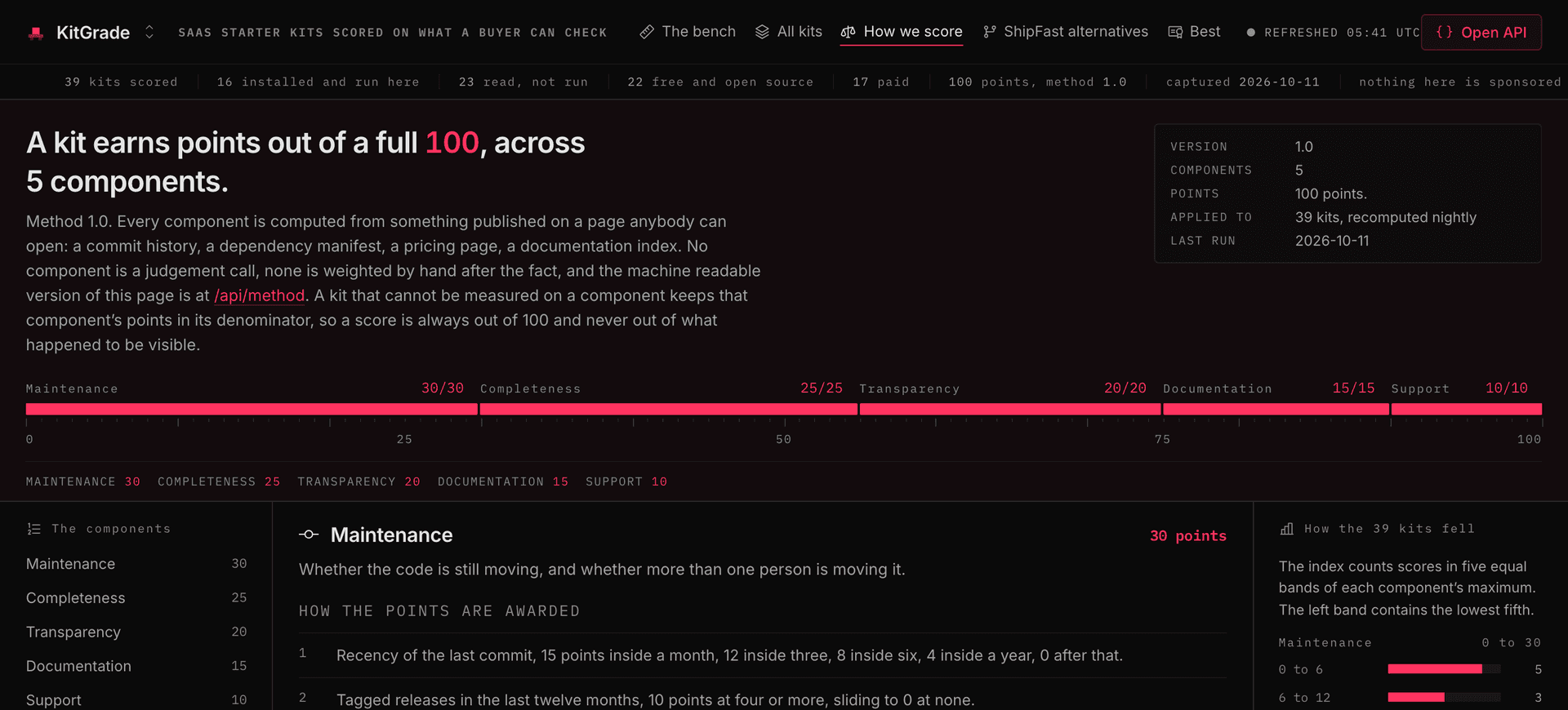This screenshot has width=1568, height=710.
Task: Click the Maintenance 30/30 score bar segment
Action: click(252, 409)
